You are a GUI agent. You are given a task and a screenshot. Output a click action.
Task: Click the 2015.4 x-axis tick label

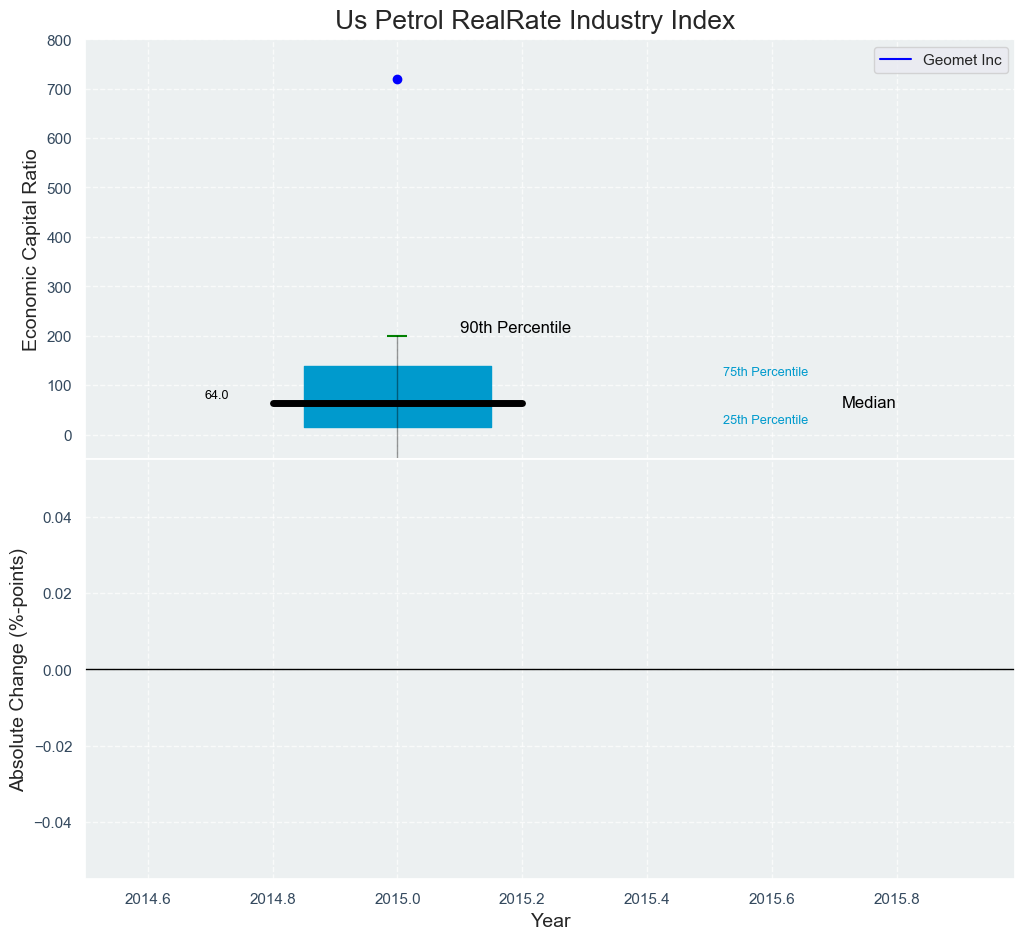647,899
